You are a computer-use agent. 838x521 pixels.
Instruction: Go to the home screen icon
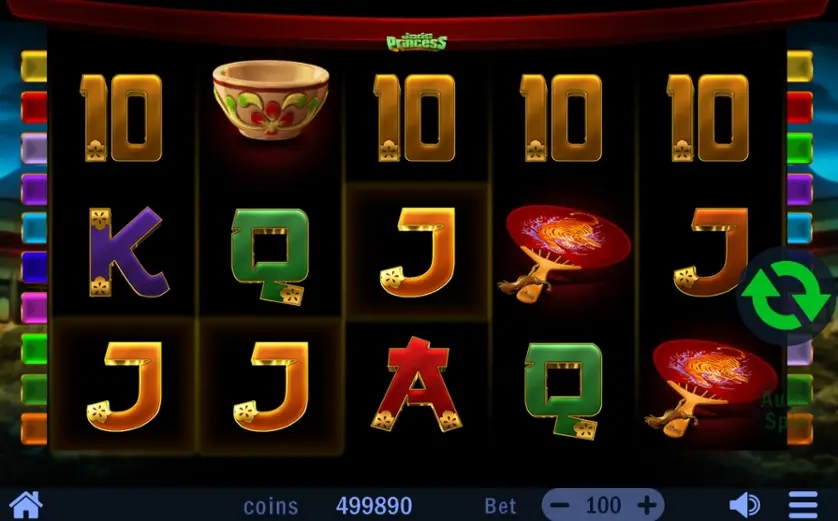(26, 504)
